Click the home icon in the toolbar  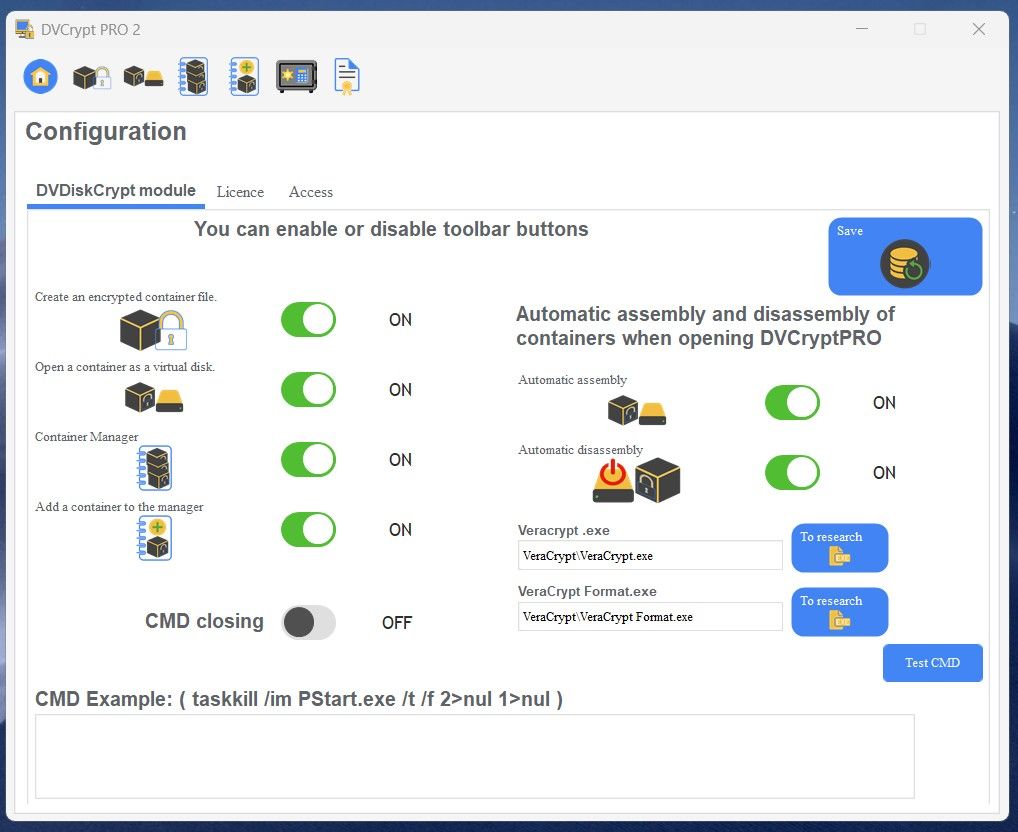point(40,76)
